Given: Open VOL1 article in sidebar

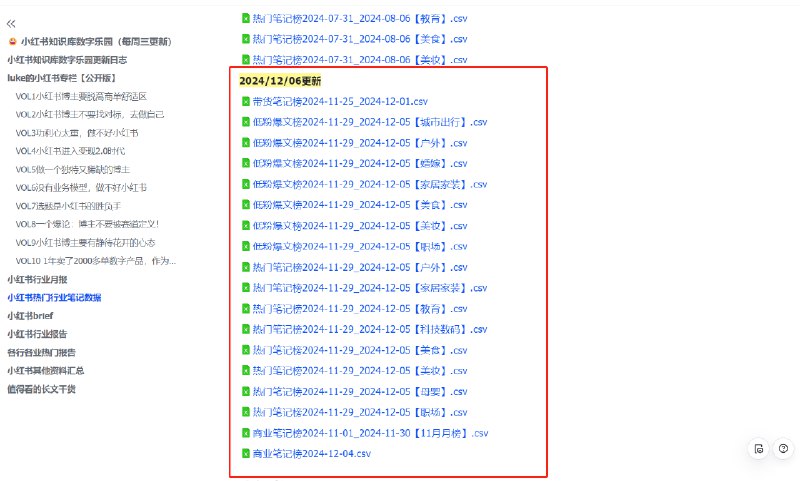Looking at the screenshot, I should (81, 96).
